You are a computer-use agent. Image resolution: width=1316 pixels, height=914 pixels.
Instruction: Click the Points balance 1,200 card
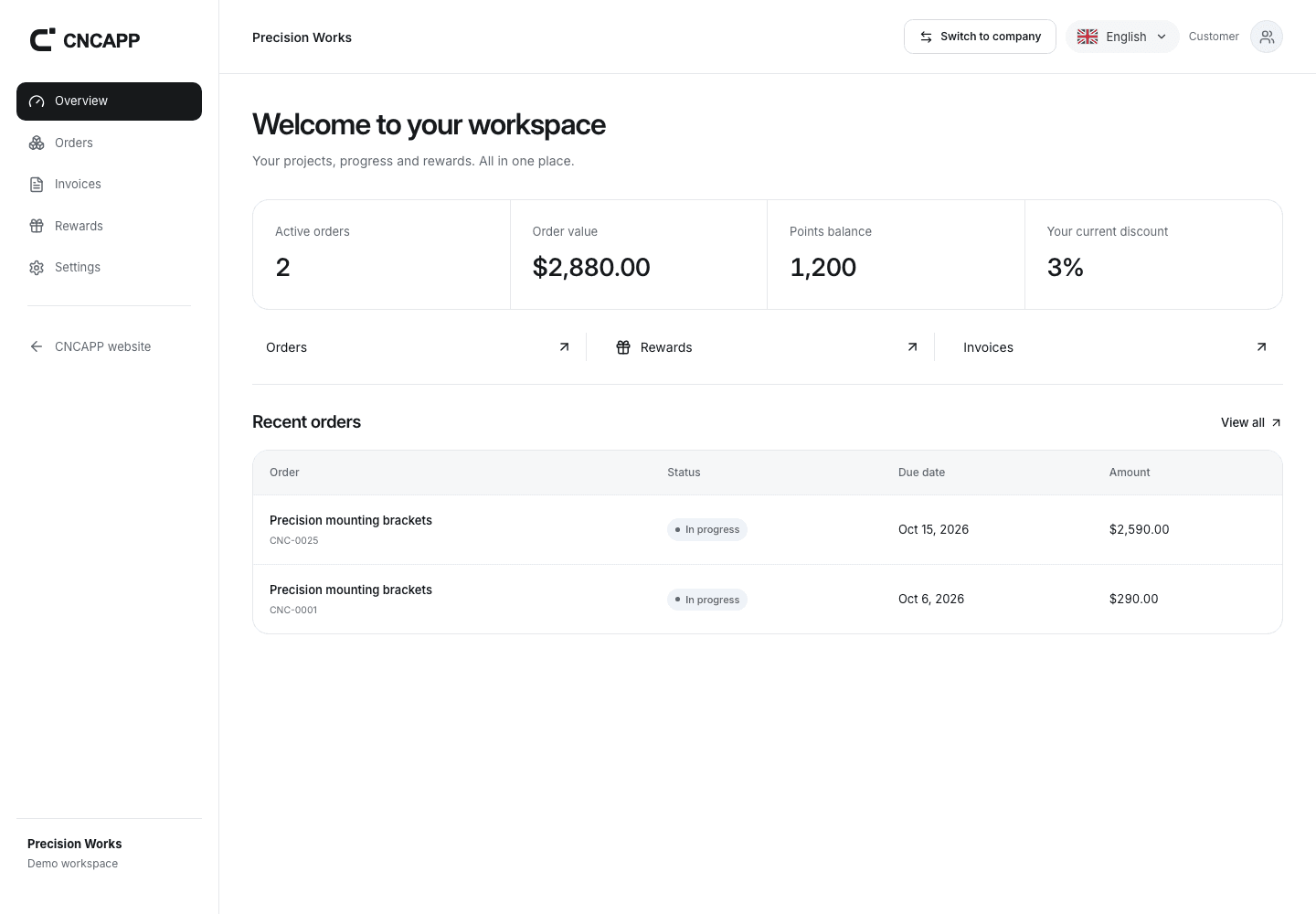(896, 255)
